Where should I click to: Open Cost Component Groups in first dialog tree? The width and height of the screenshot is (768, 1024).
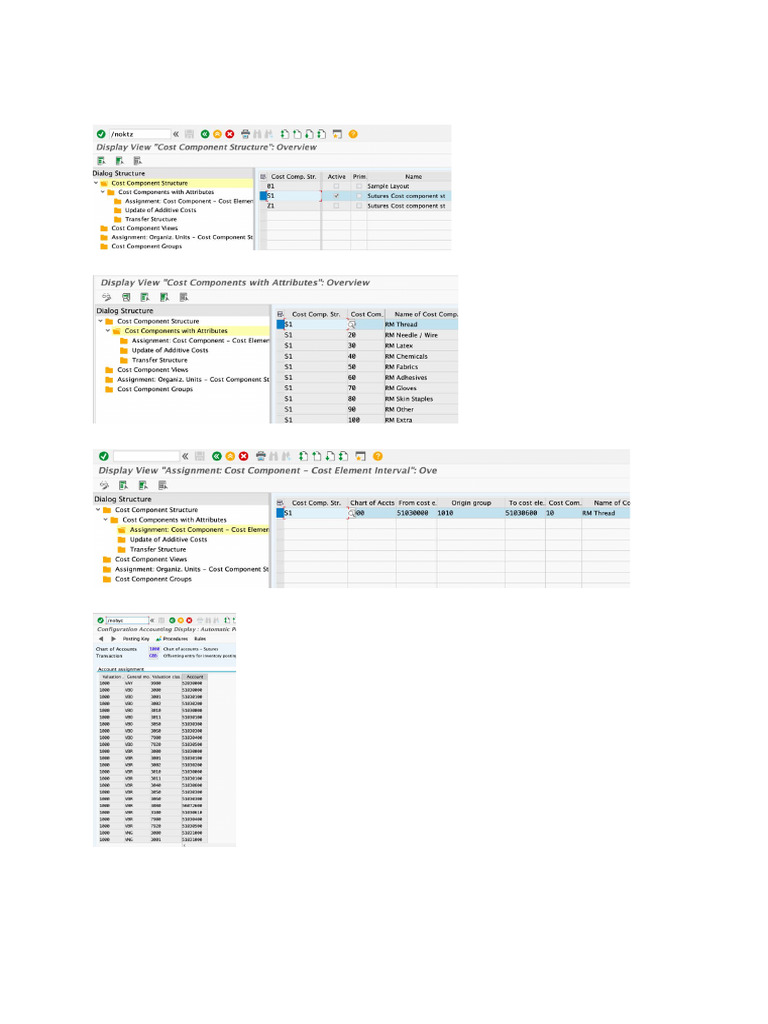click(x=146, y=246)
